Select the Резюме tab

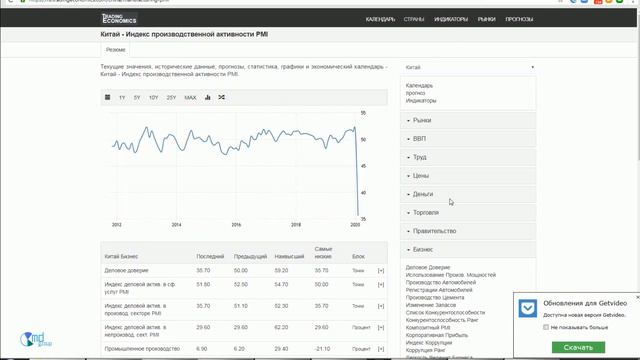116,50
